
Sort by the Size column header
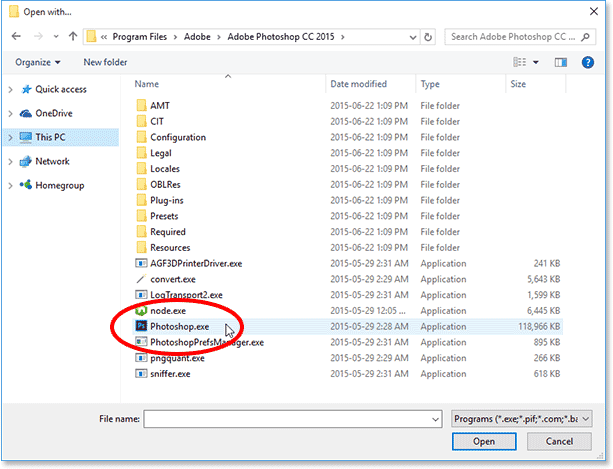[x=518, y=84]
